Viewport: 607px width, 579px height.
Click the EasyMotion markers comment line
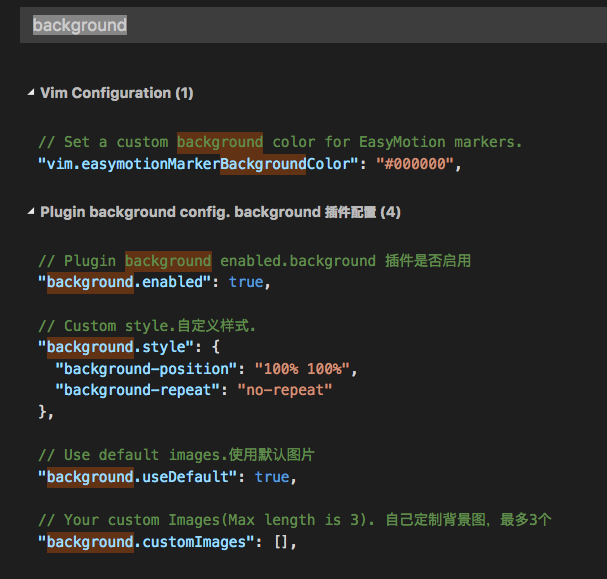point(280,142)
